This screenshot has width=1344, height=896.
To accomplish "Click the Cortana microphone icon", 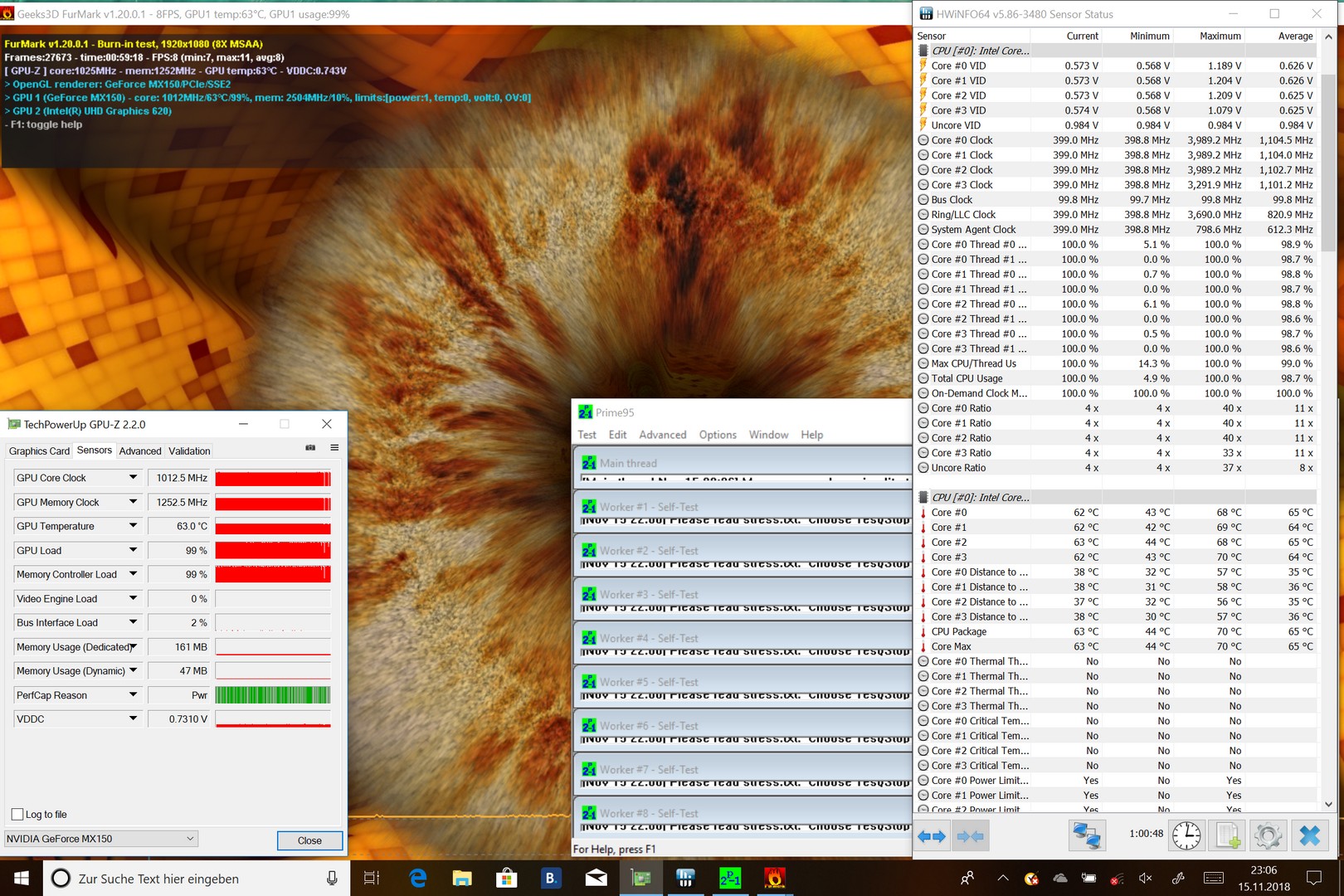I will tap(332, 878).
